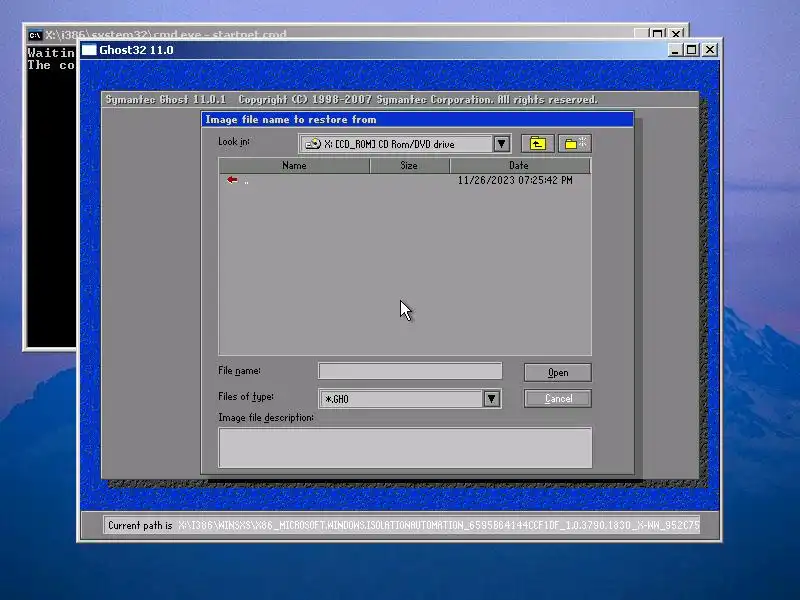Click the Cancel button
The image size is (800, 600).
pyautogui.click(x=558, y=398)
